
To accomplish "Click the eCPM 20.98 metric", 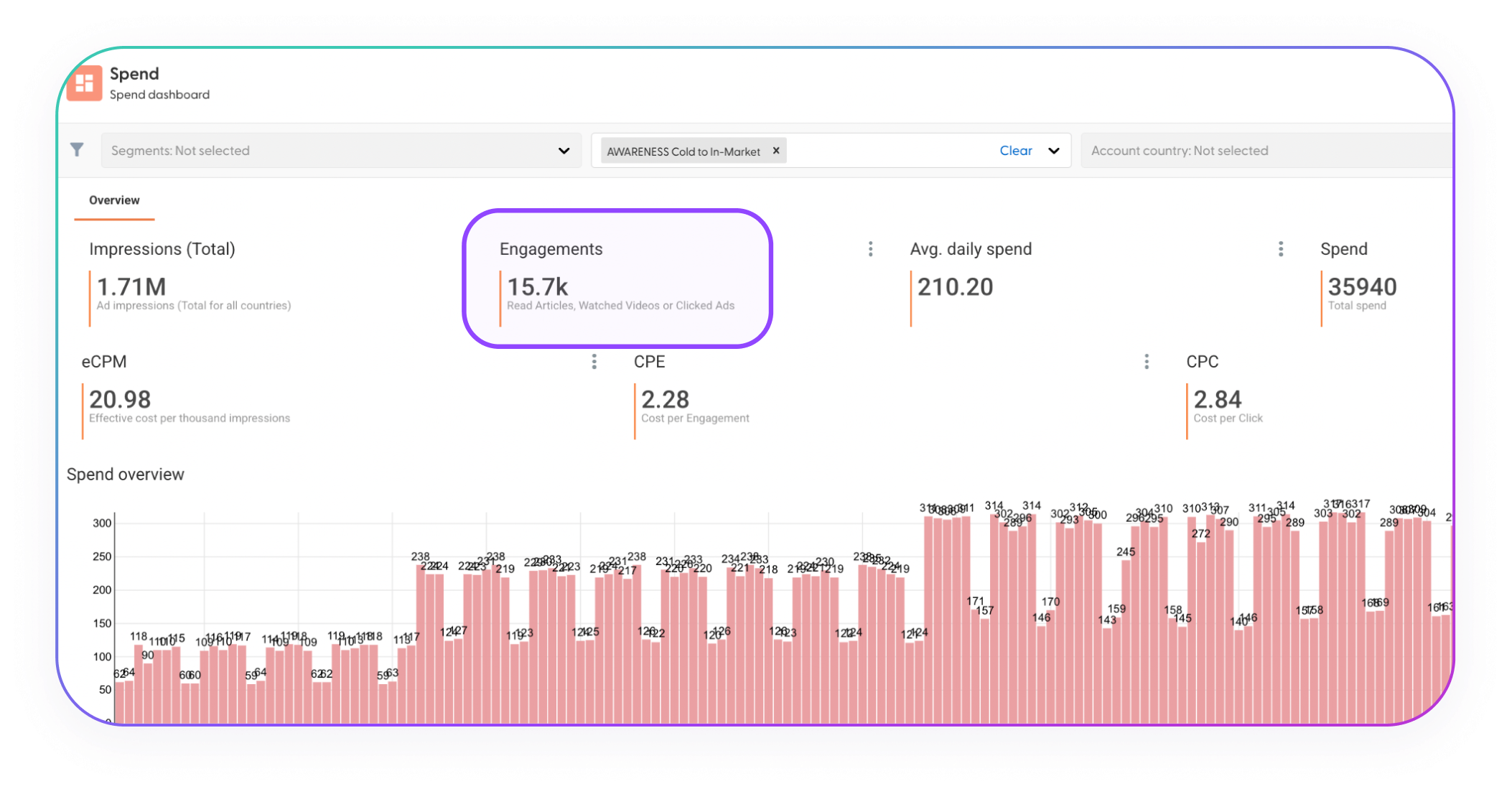I will pyautogui.click(x=120, y=400).
